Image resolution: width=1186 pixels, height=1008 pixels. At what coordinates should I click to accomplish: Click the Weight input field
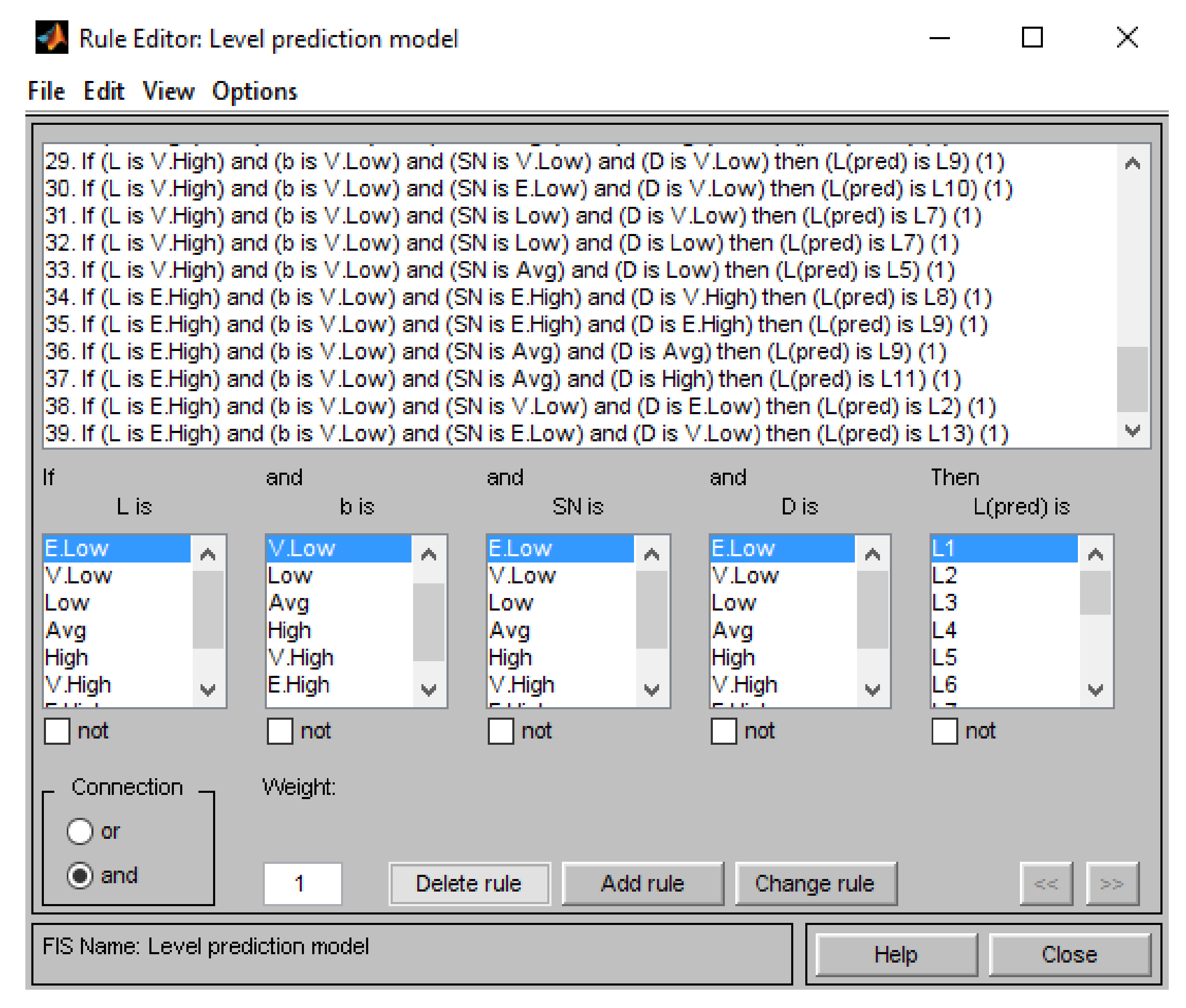click(x=302, y=883)
